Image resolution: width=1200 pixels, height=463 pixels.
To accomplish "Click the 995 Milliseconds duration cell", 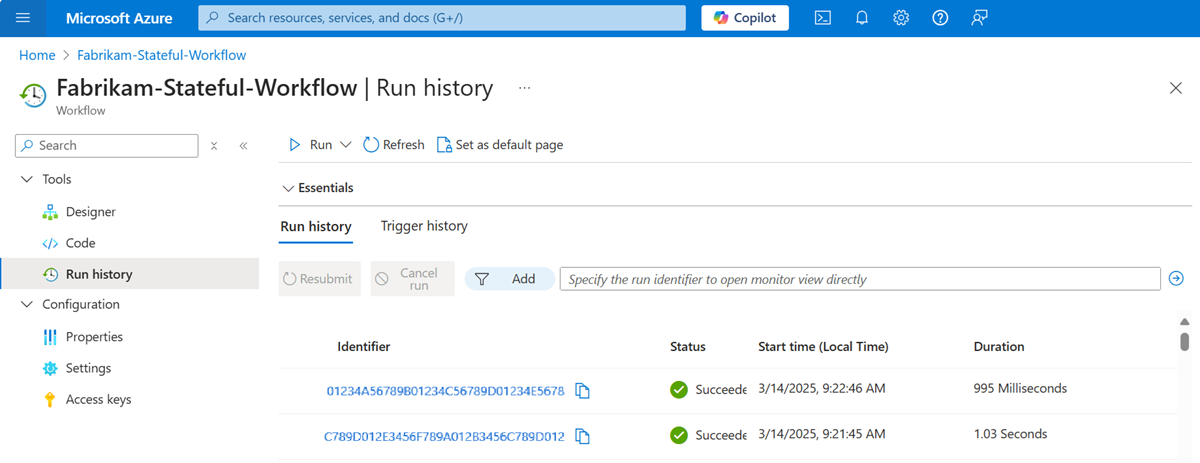I will (1020, 388).
